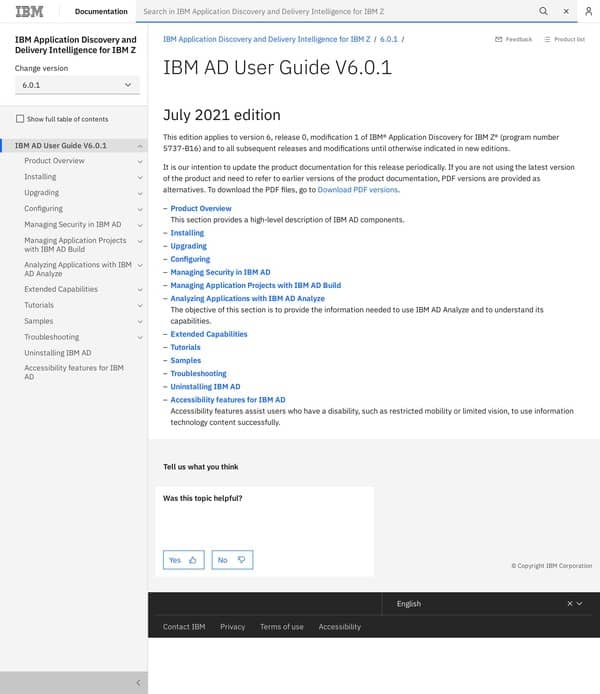Follow the Download PDF versions link
The height and width of the screenshot is (694, 600).
pyautogui.click(x=357, y=189)
